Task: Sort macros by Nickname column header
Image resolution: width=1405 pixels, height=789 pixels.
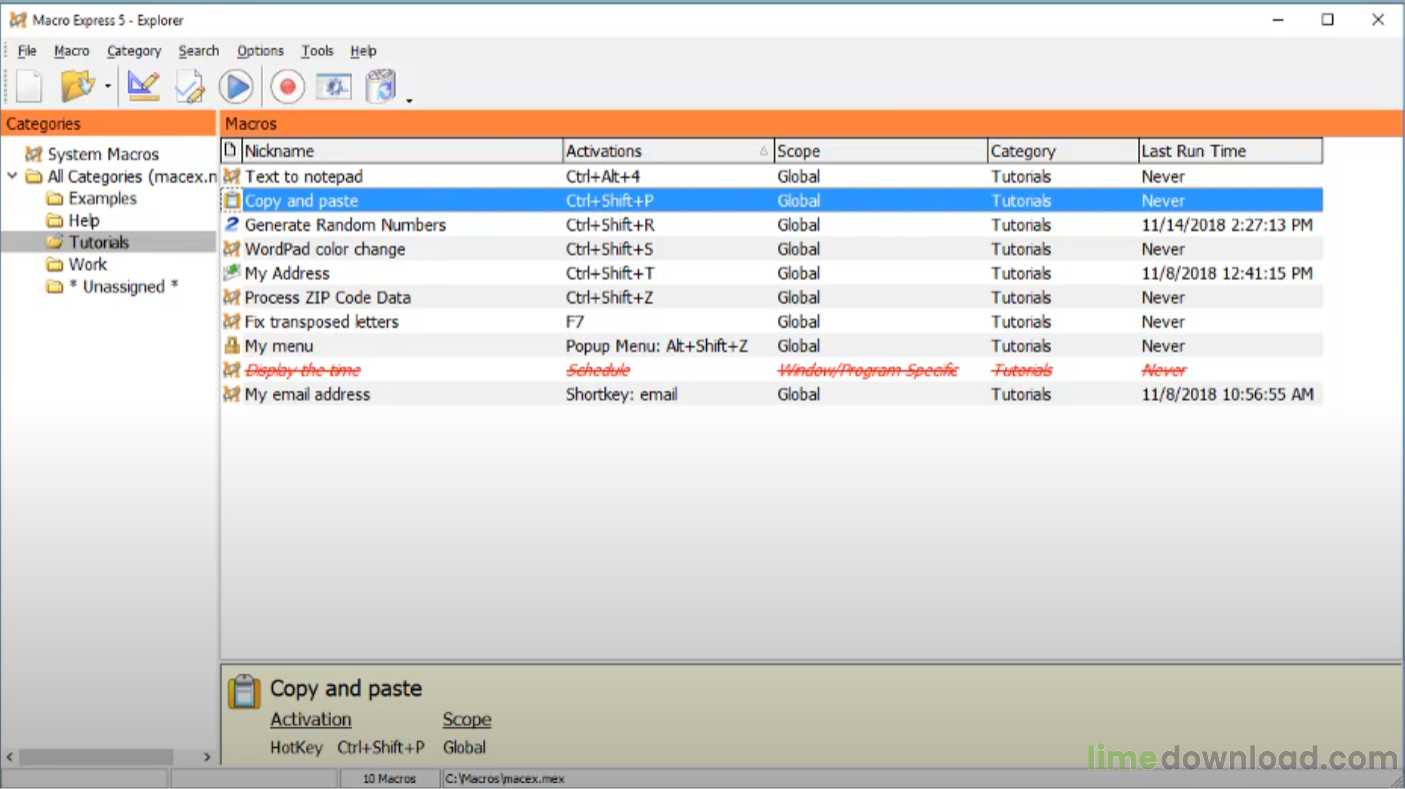Action: coord(400,151)
